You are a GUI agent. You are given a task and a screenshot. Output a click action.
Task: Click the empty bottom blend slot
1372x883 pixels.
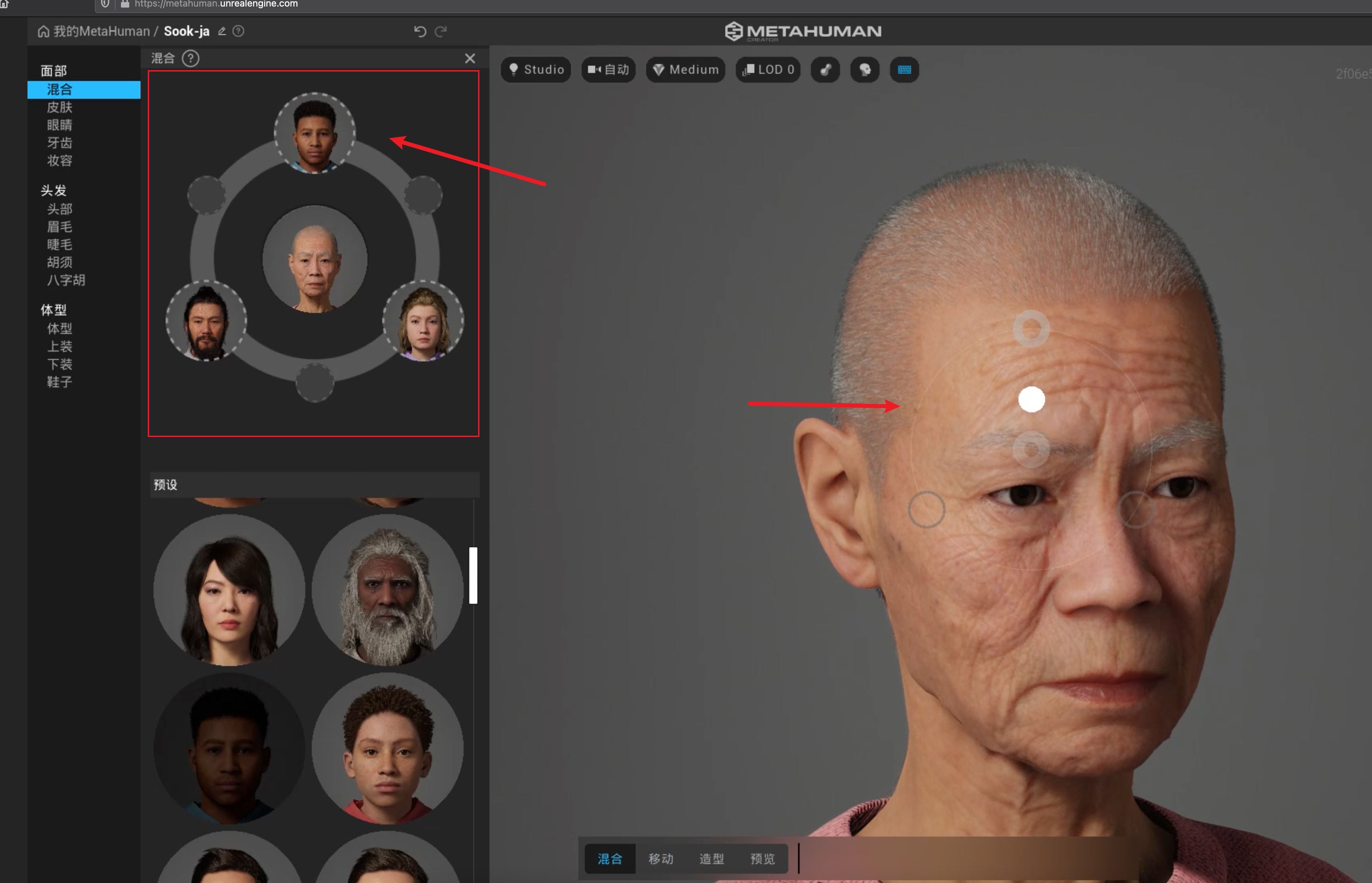(314, 382)
